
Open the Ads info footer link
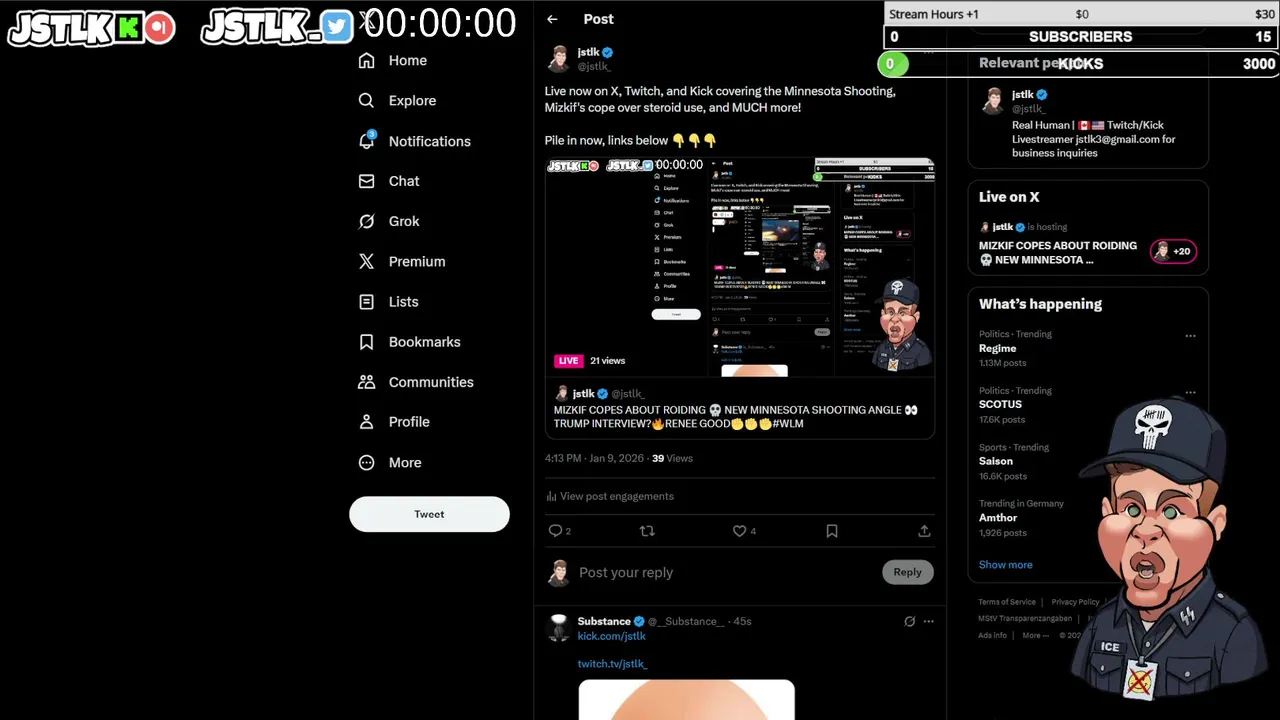tap(992, 635)
